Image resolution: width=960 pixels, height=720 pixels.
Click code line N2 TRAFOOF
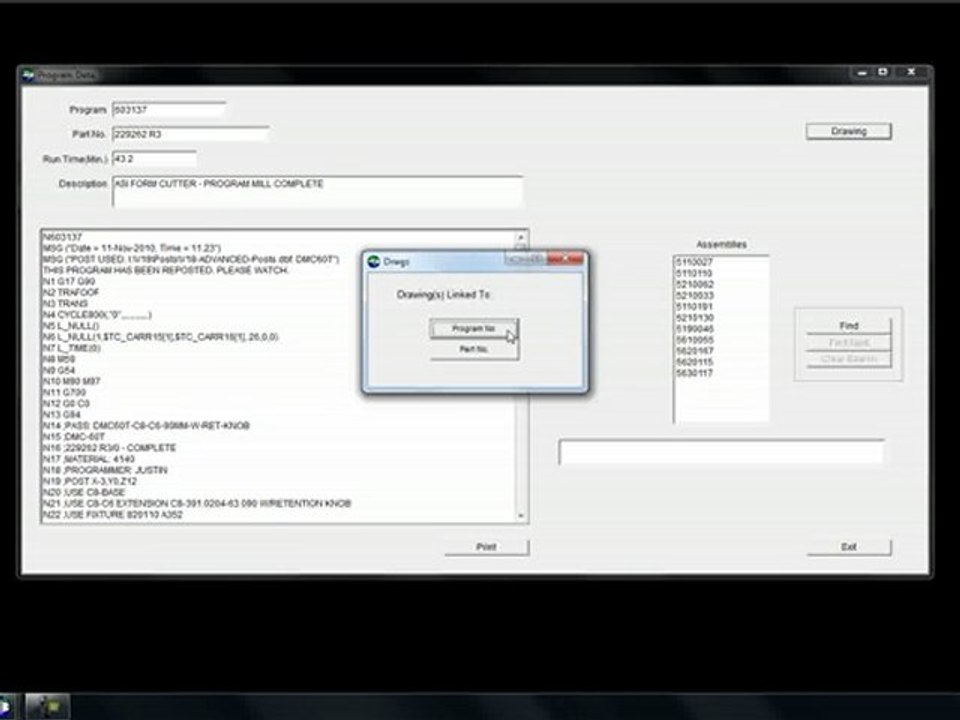(x=70, y=293)
